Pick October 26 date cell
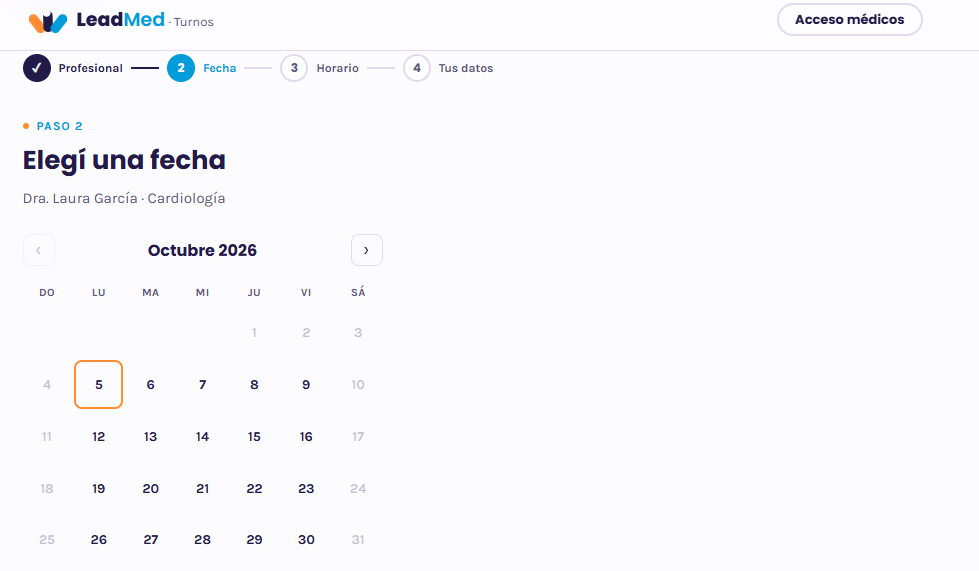Viewport: 979px width, 571px height. (x=99, y=540)
